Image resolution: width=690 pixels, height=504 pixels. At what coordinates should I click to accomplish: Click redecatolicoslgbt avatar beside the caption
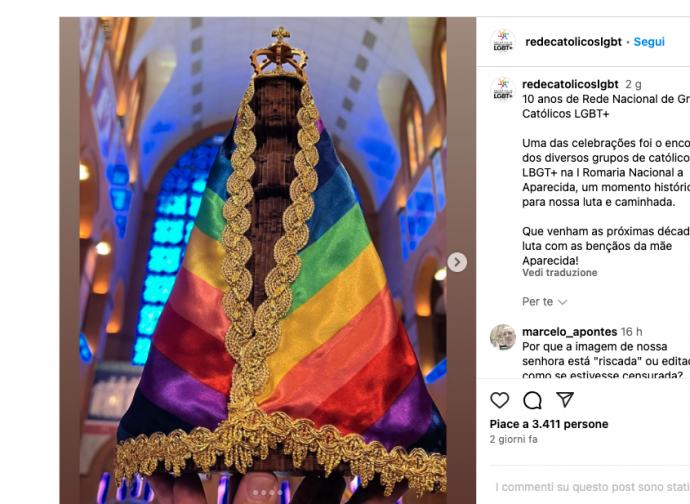[x=503, y=90]
